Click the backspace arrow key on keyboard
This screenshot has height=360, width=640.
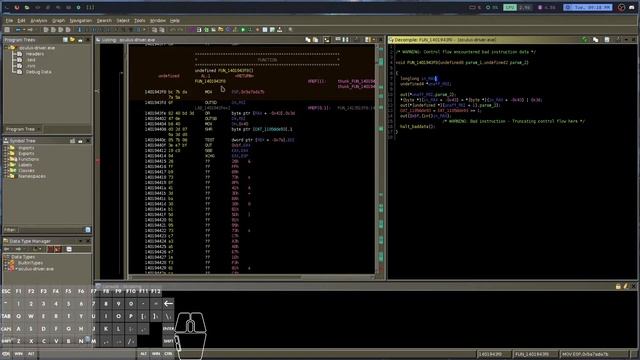tap(168, 304)
